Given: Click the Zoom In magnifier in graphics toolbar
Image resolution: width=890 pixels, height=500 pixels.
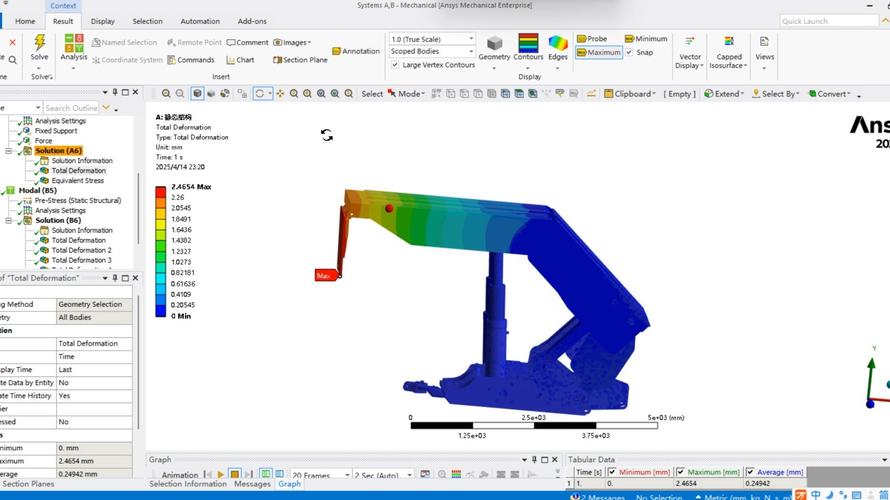Looking at the screenshot, I should coord(166,94).
